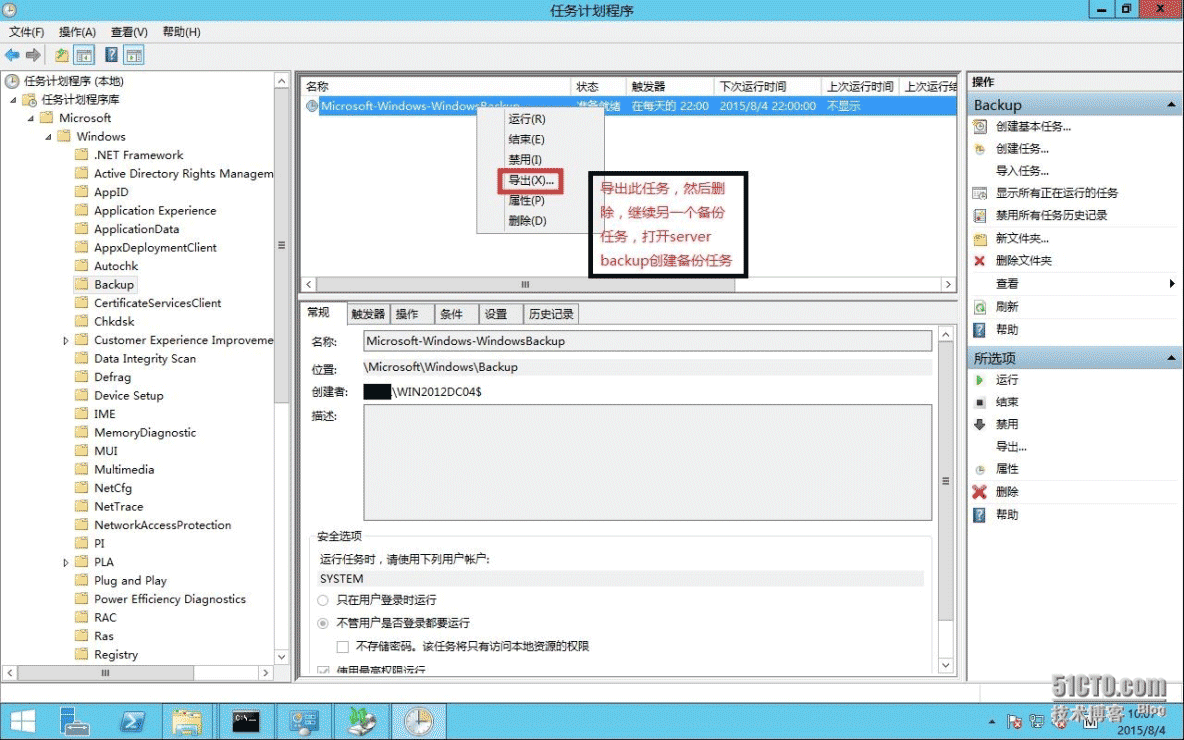Select 'run only when user is logged on' radio
Image resolution: width=1184 pixels, height=740 pixels.
point(323,600)
